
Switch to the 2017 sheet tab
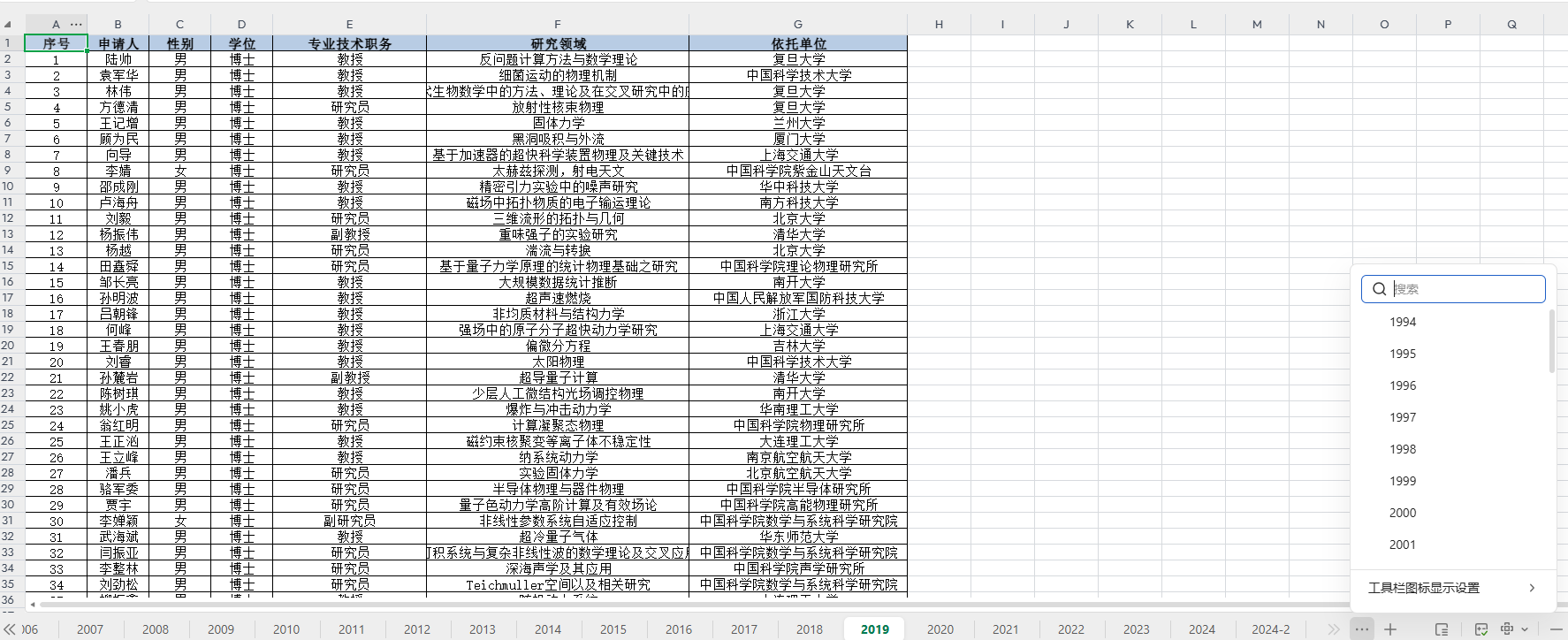click(x=744, y=629)
